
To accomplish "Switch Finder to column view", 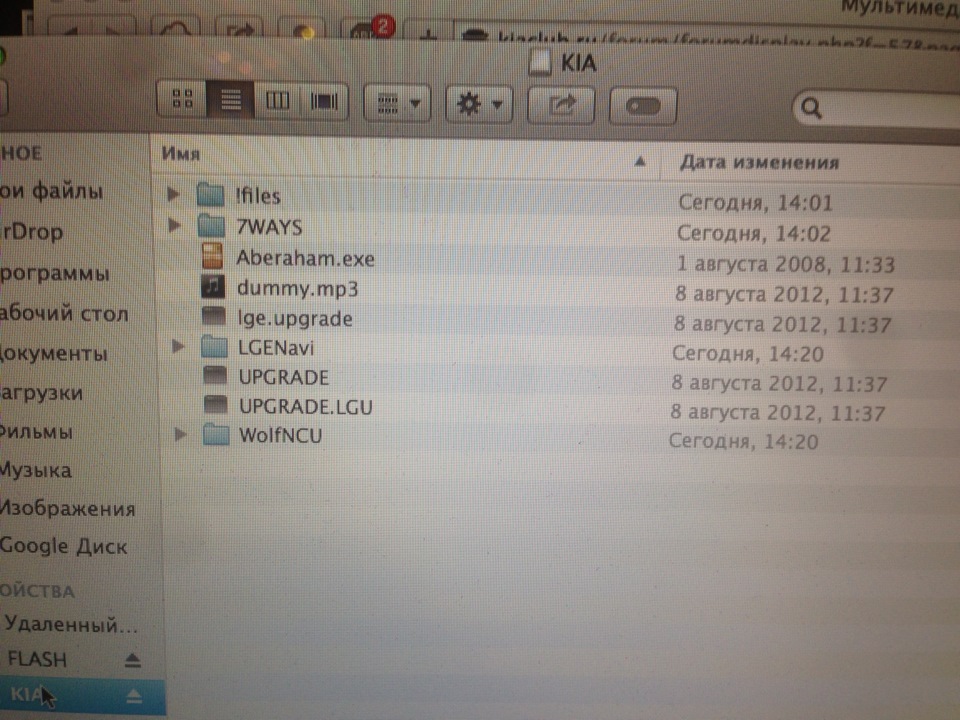I will pos(277,100).
